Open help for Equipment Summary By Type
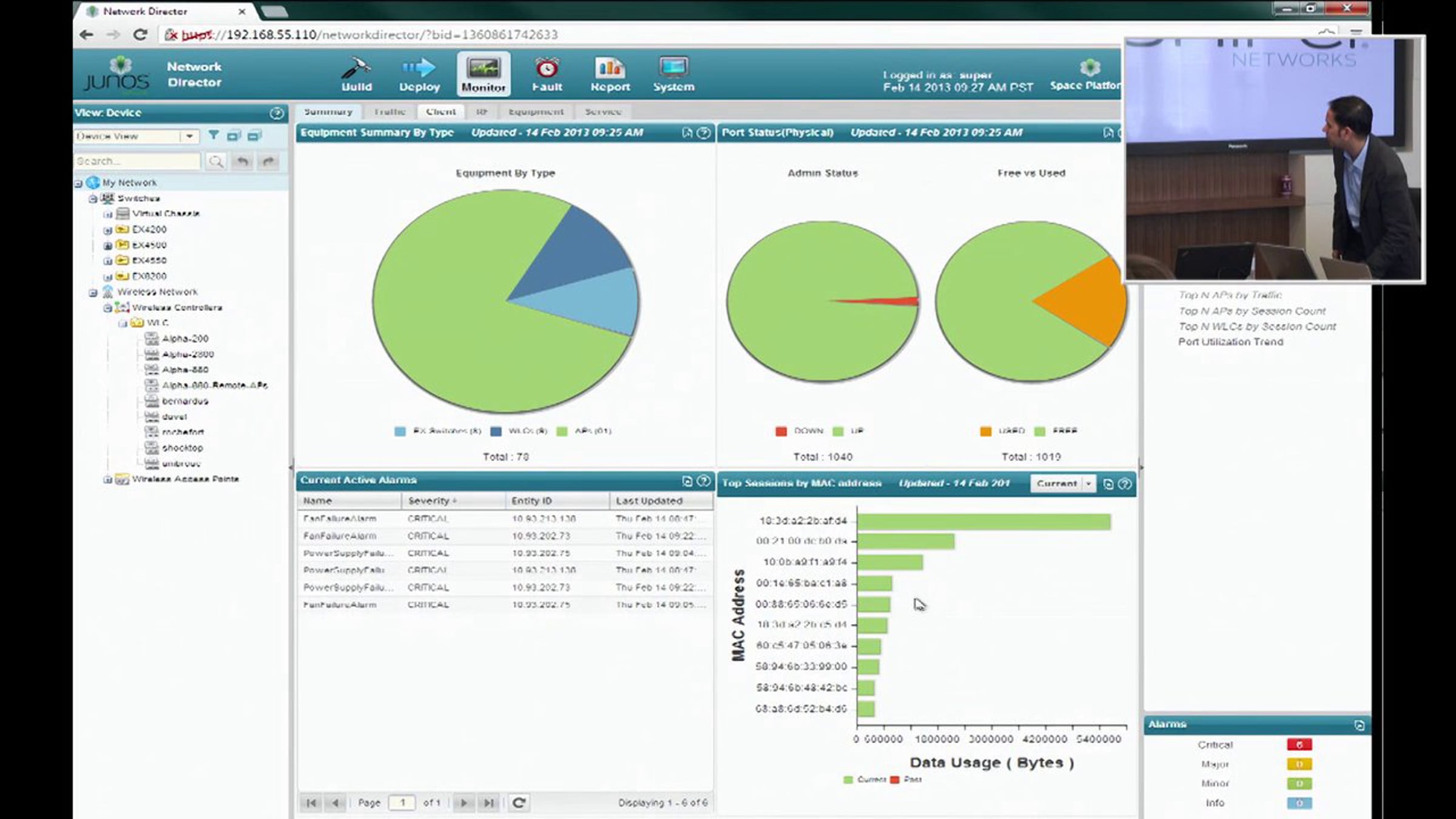This screenshot has height=819, width=1456. point(704,133)
